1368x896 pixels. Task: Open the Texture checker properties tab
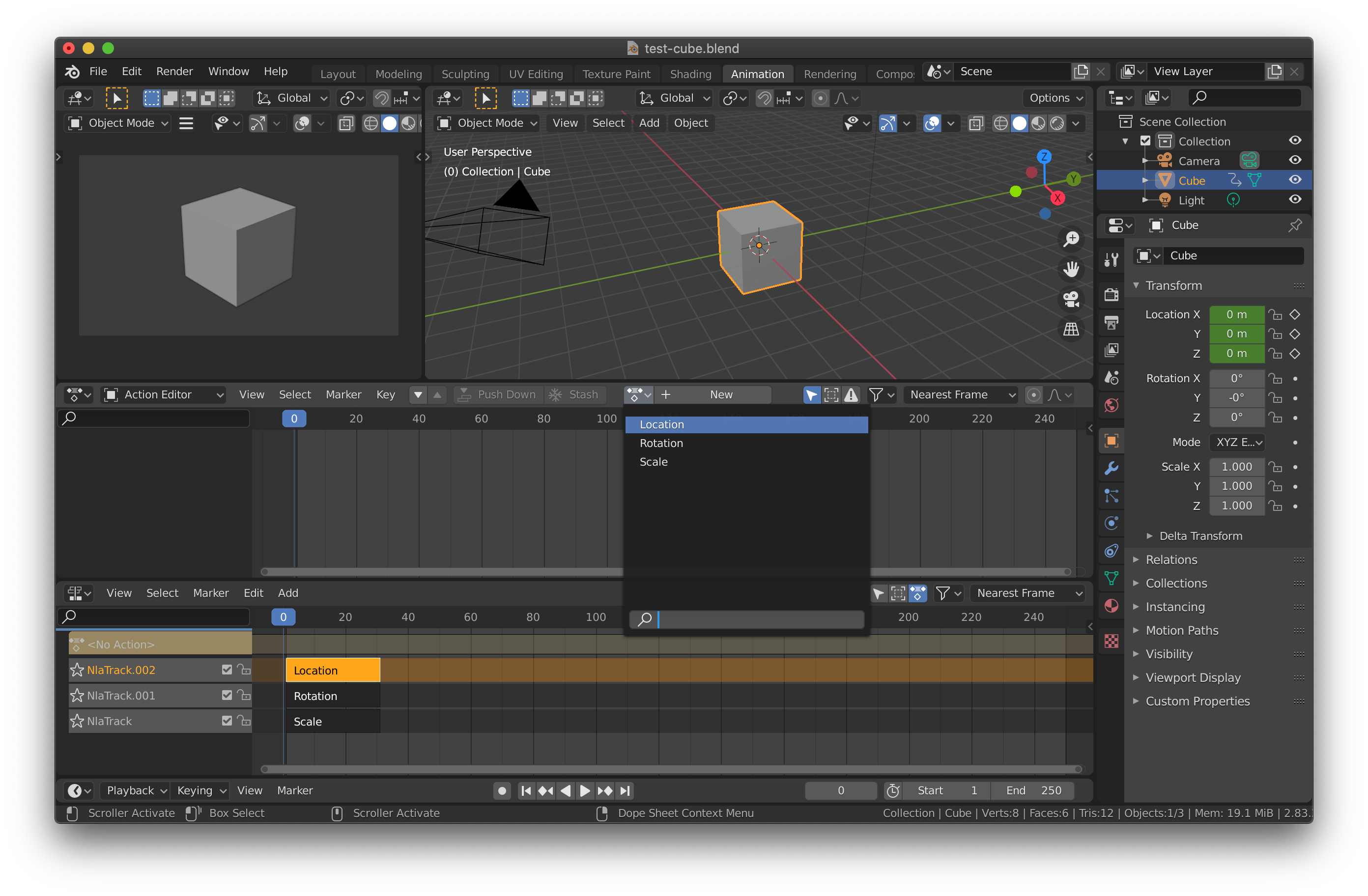click(1111, 642)
